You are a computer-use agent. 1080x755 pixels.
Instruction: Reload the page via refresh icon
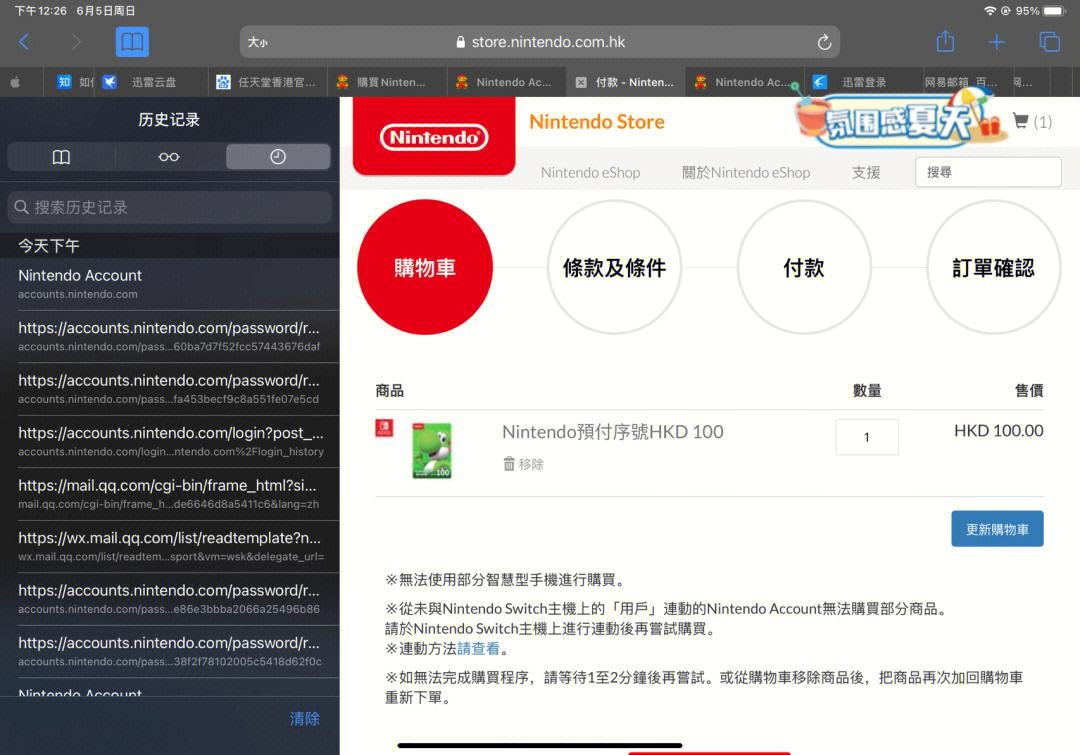coord(824,43)
